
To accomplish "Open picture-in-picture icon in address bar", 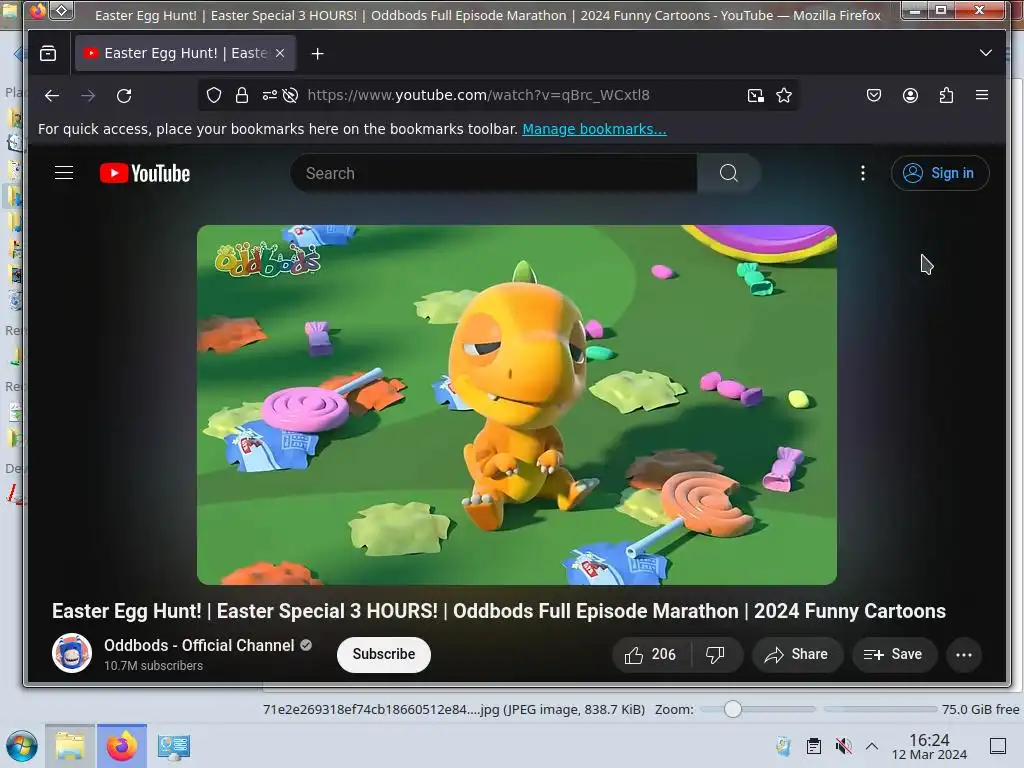I will (756, 95).
